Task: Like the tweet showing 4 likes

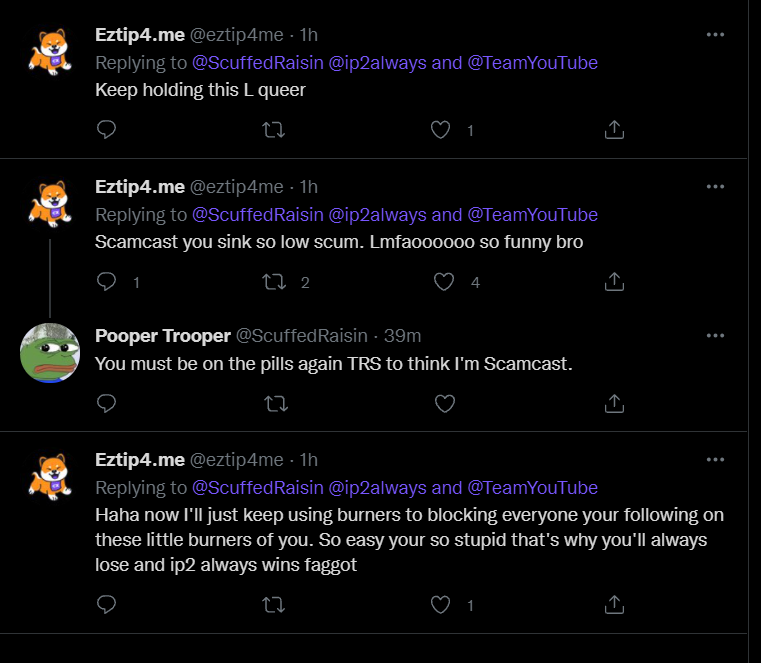Action: 444,282
